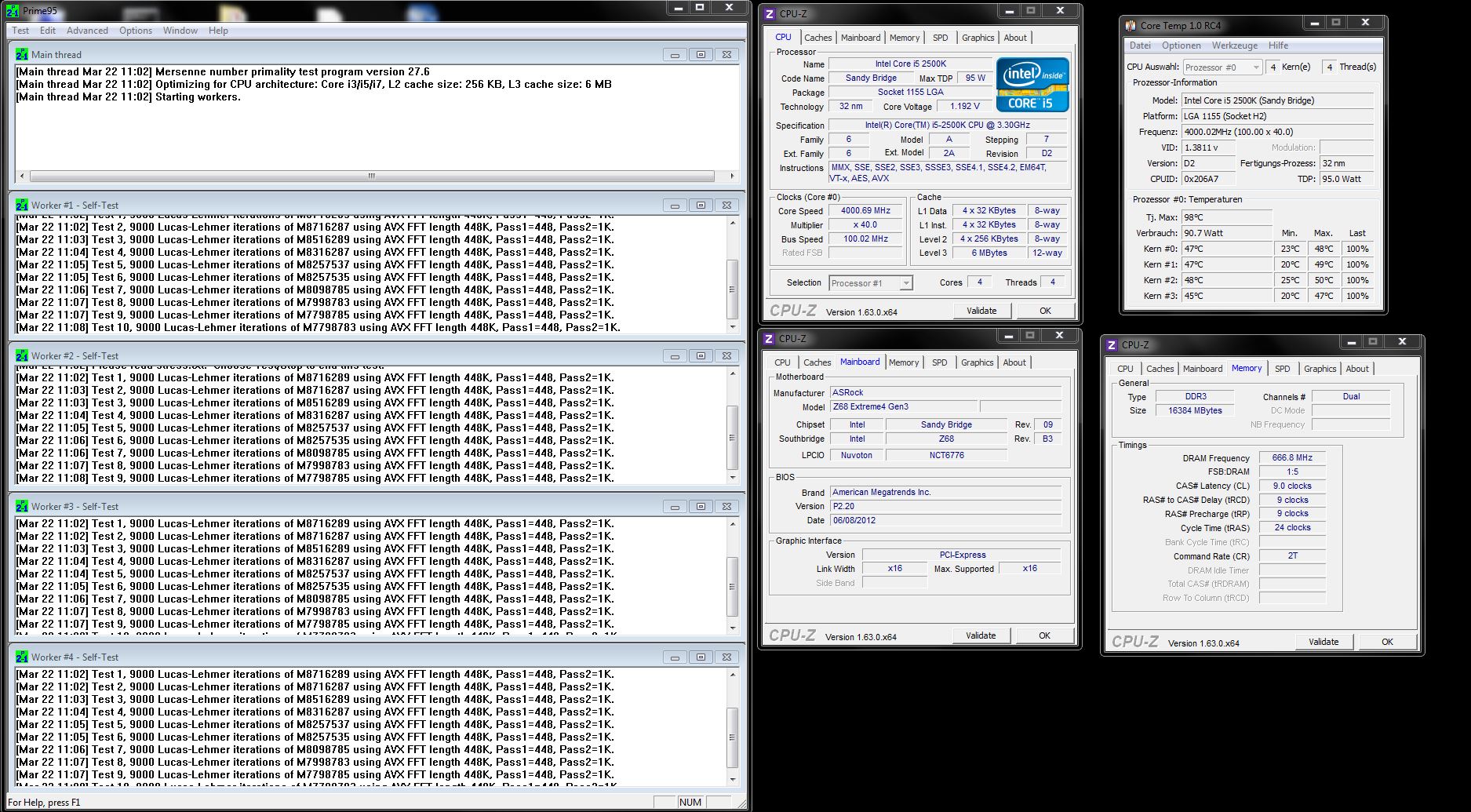Open the Prozessor #0 dropdown in Core Temp
Viewport: 1471px width, 812px height.
click(x=1255, y=67)
